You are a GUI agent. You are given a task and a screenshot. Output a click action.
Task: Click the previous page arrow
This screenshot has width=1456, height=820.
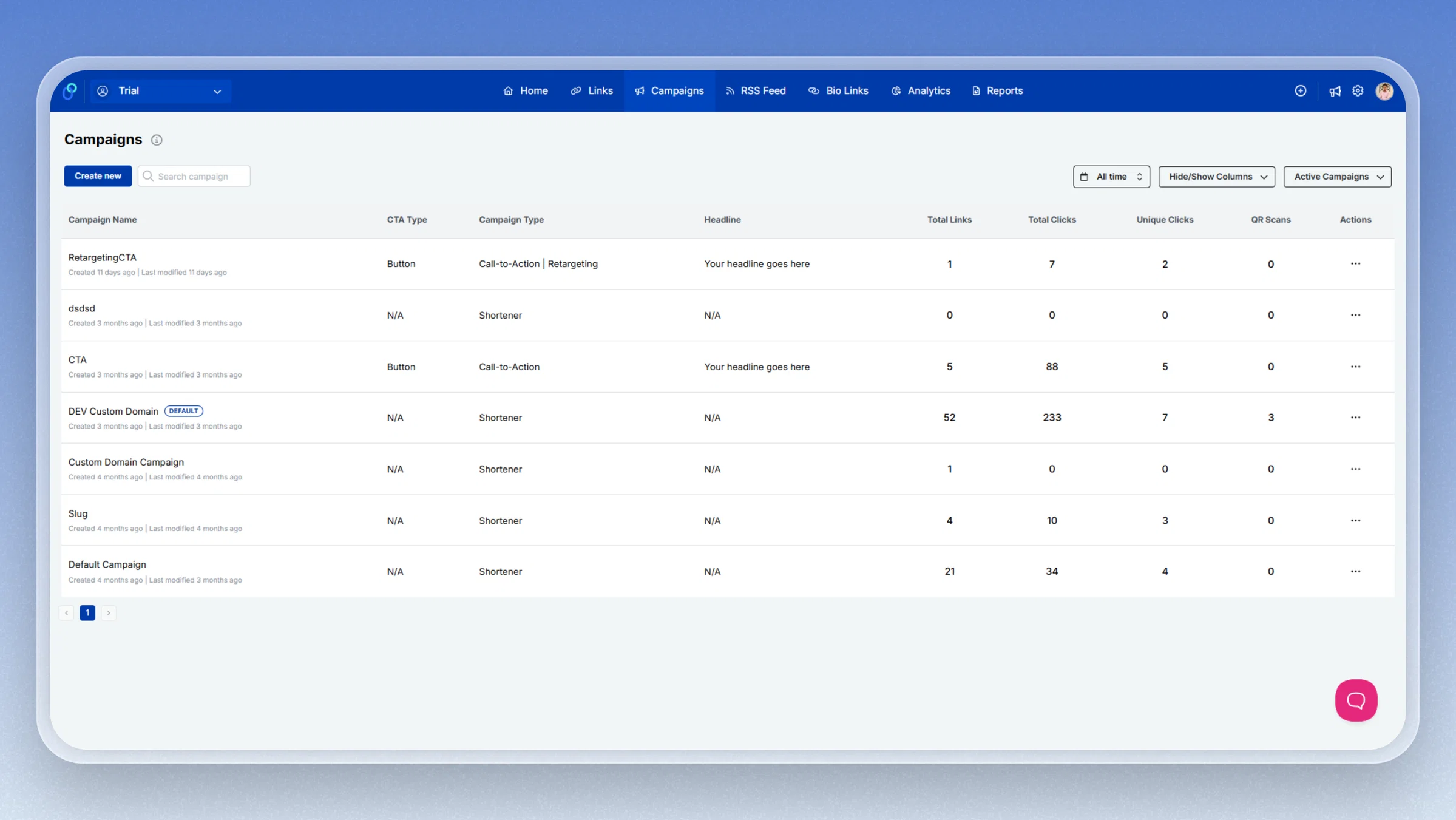67,613
